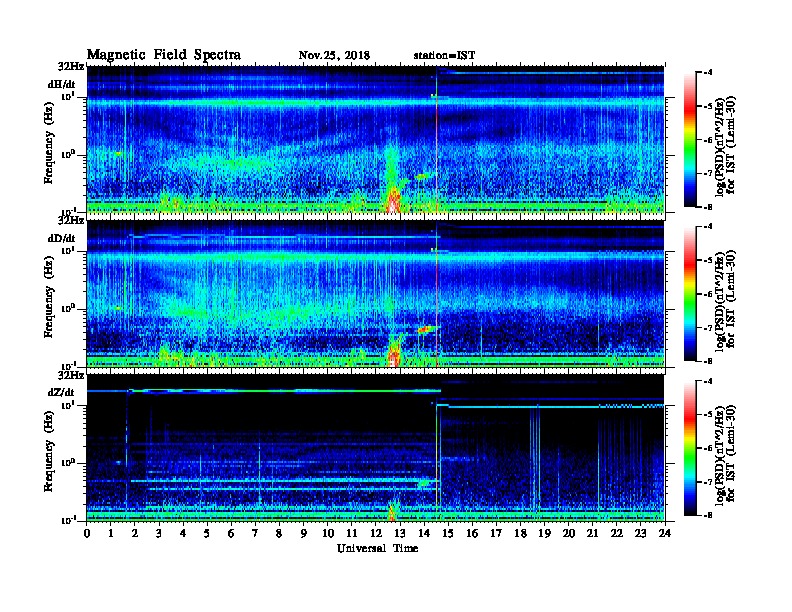Click the dD/dt spectrogram plot
The image size is (792, 612).
point(376,293)
